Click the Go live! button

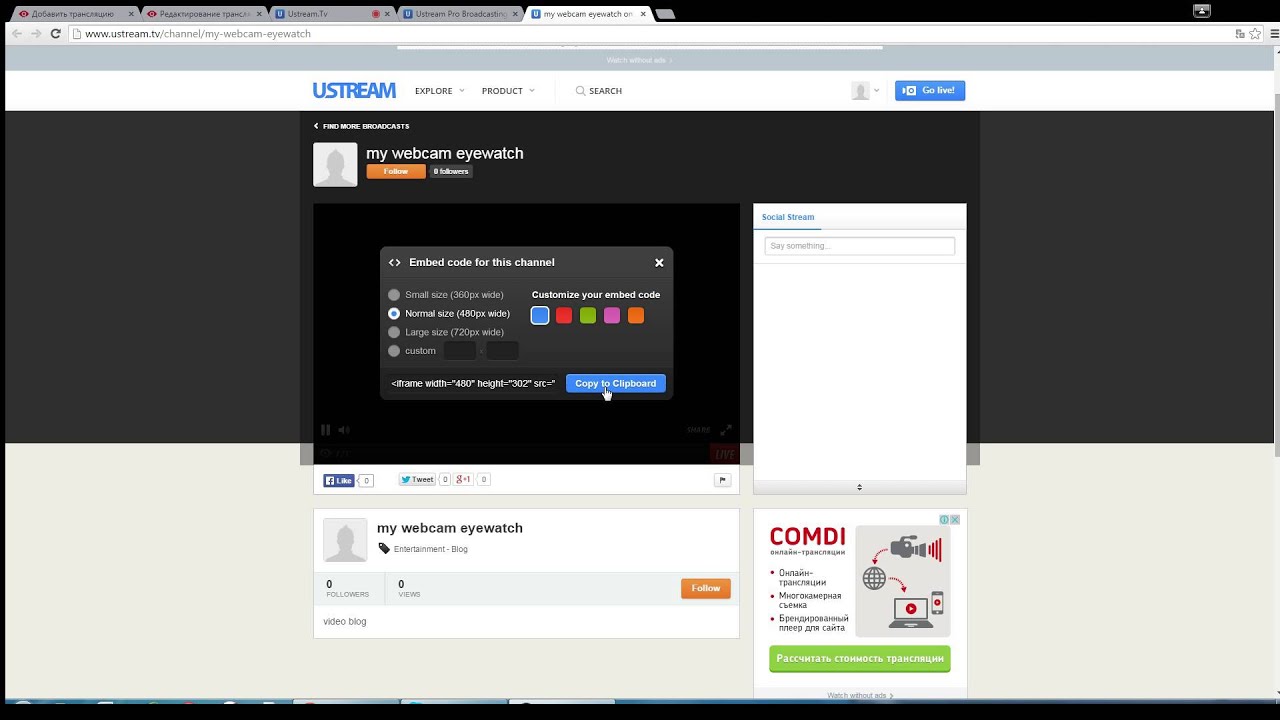pyautogui.click(x=930, y=91)
